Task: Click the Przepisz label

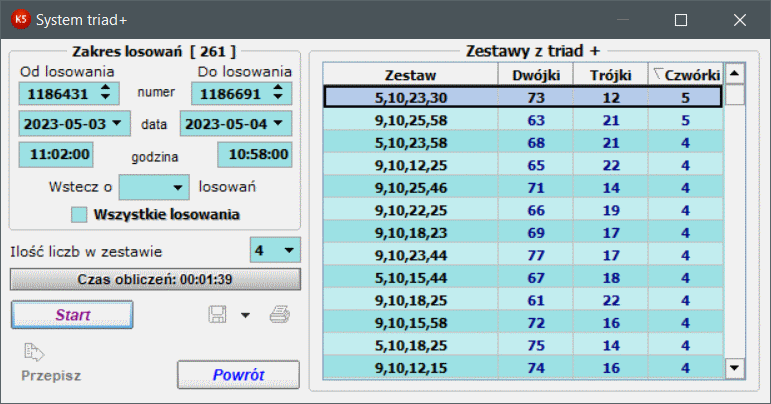Action: 51,376
